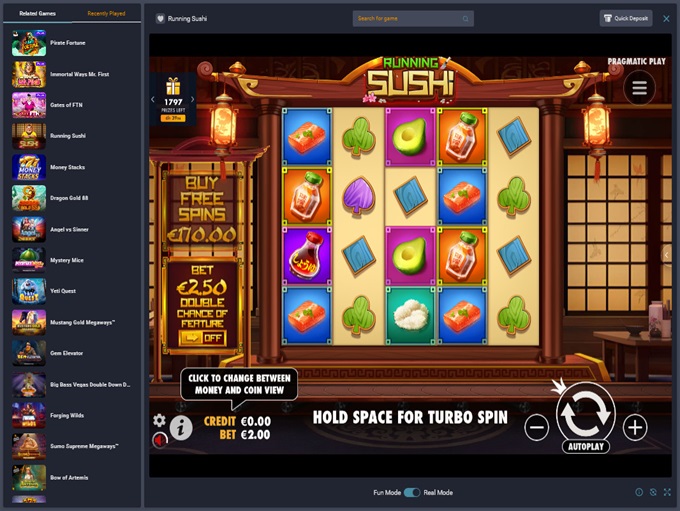680x511 pixels.
Task: Open the Money Stacks game thumbnail
Action: tap(29, 167)
